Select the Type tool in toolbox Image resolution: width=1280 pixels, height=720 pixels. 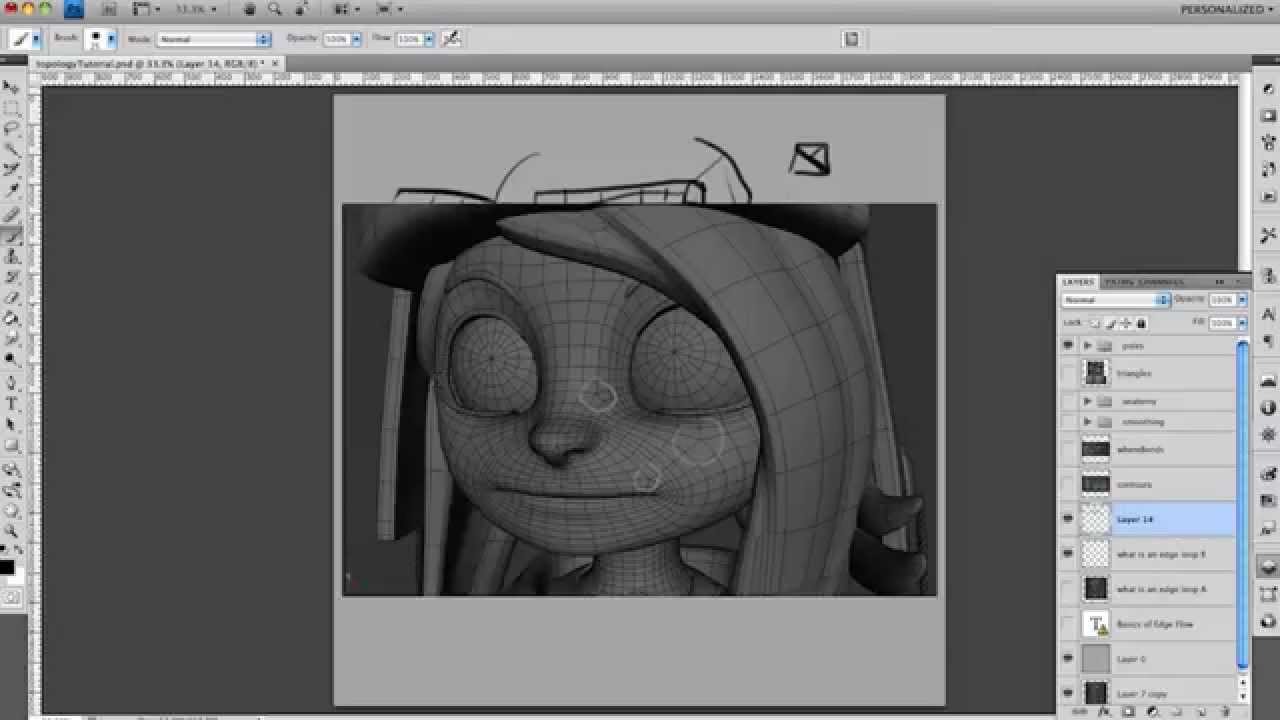12,404
